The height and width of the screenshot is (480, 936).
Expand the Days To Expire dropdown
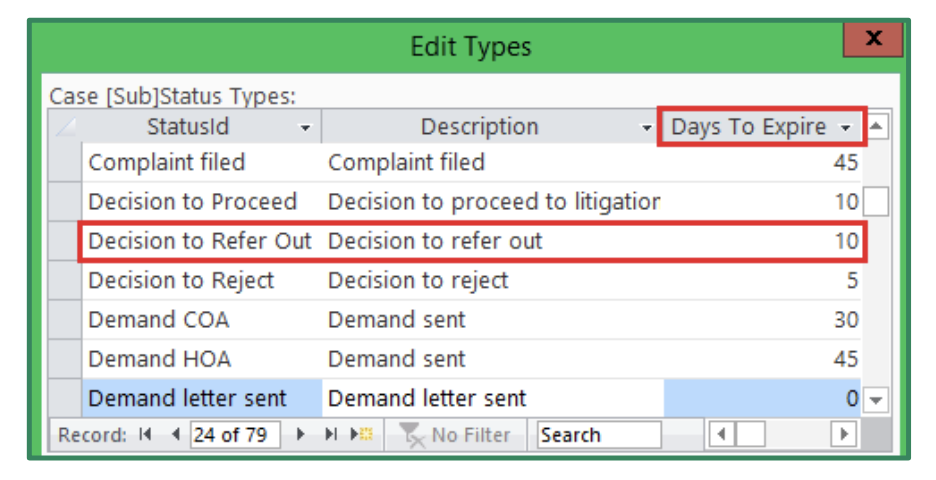click(x=845, y=127)
